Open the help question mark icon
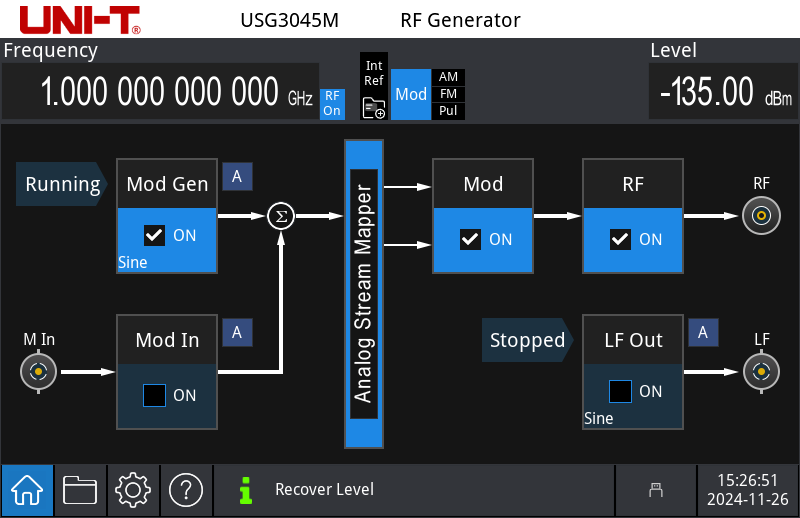 coord(186,490)
